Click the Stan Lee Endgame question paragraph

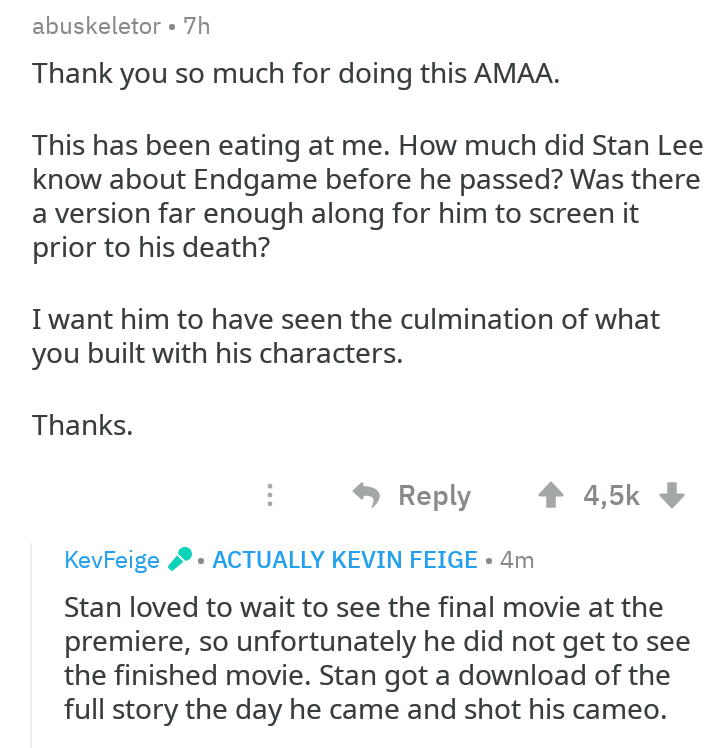tap(366, 197)
